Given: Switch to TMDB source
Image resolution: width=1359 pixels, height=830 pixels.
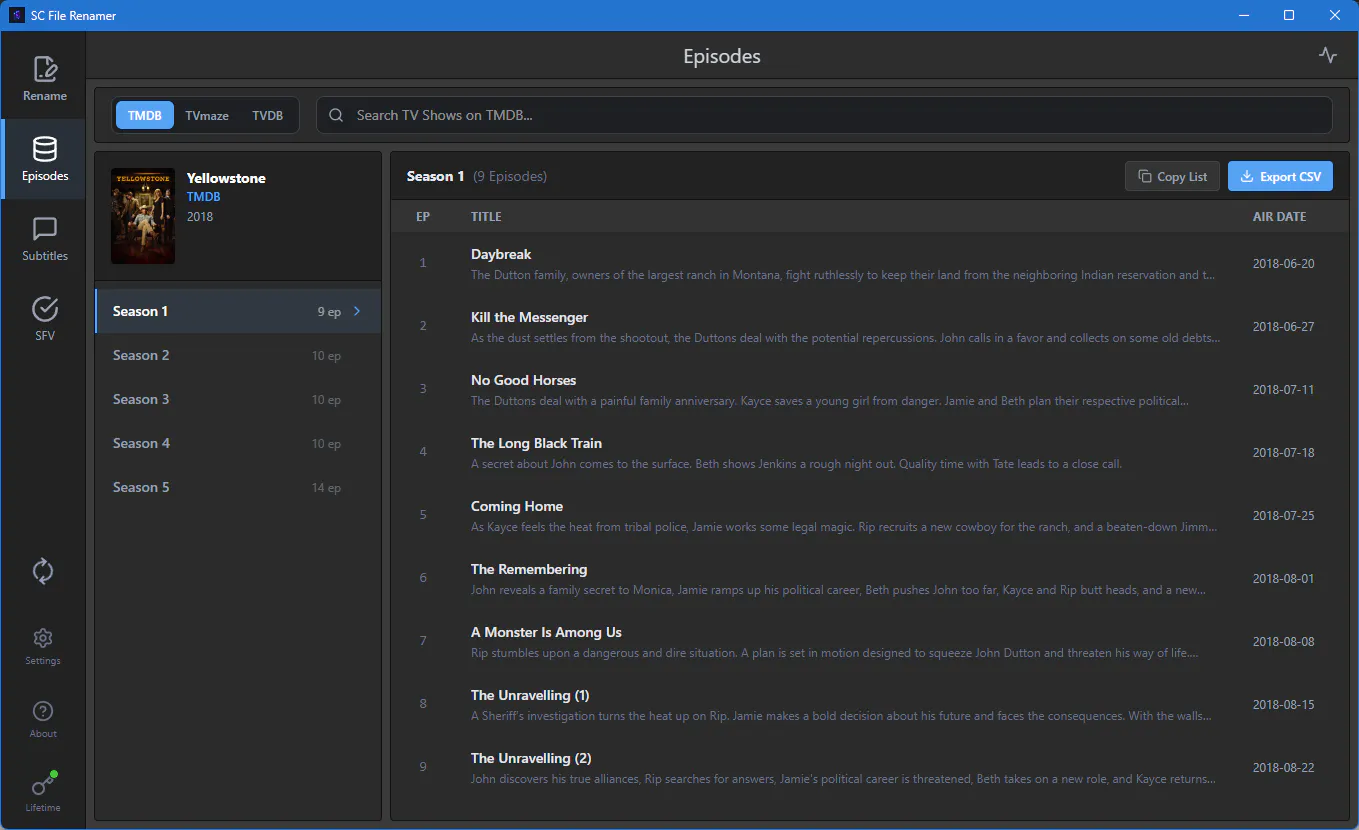Looking at the screenshot, I should click(145, 115).
